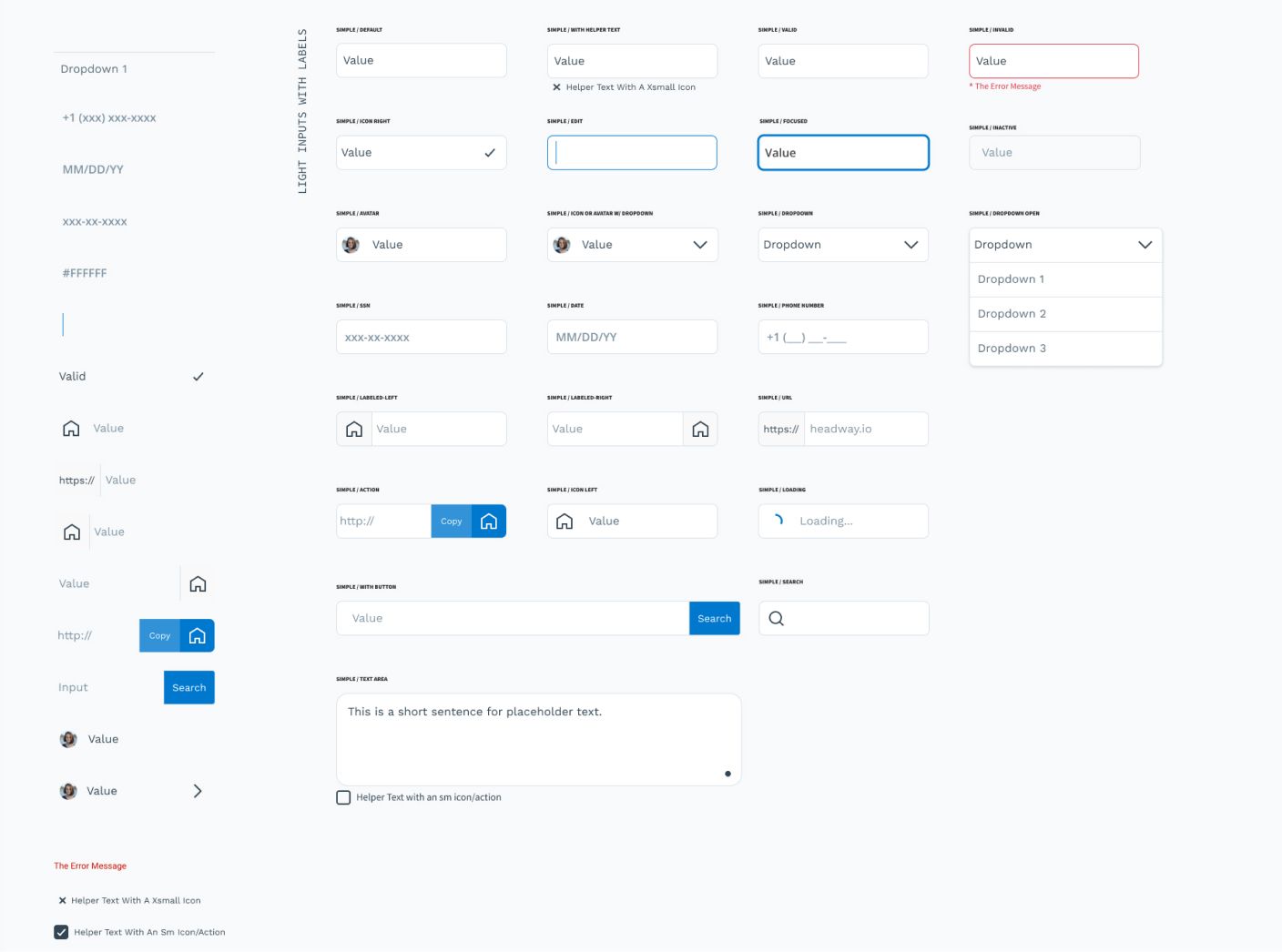This screenshot has width=1282, height=952.
Task: Click the #FFFFFF color value in the sidebar
Action: (83, 272)
